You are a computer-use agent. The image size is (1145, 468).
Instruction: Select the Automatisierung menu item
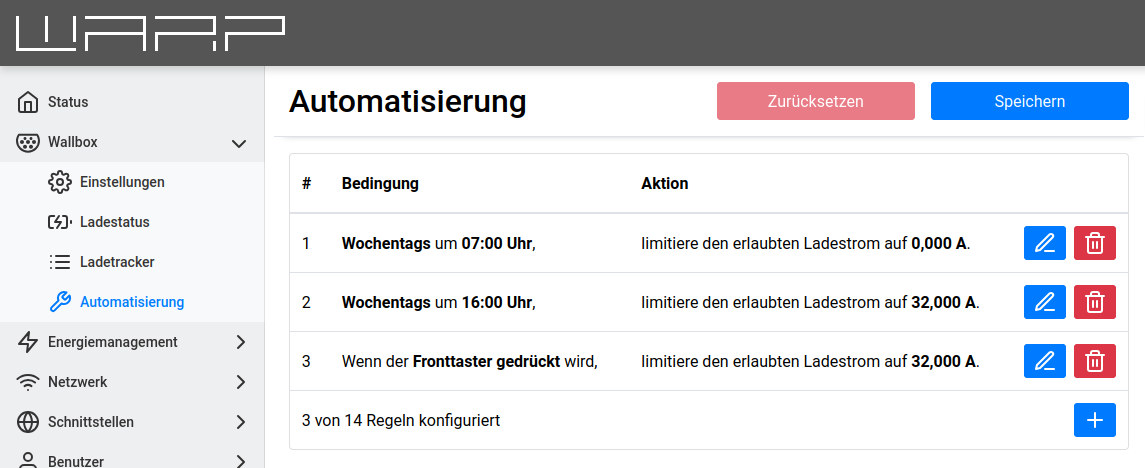coord(132,302)
